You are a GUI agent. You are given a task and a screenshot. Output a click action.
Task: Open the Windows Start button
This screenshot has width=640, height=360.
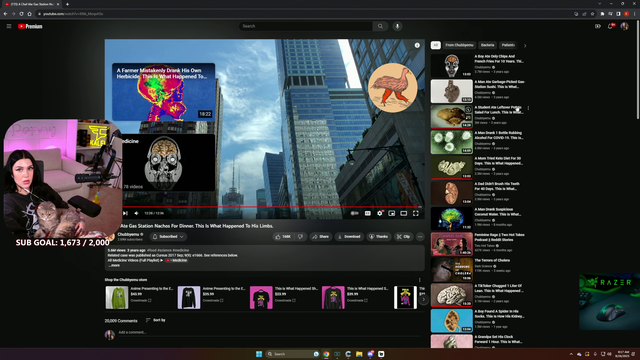point(259,354)
